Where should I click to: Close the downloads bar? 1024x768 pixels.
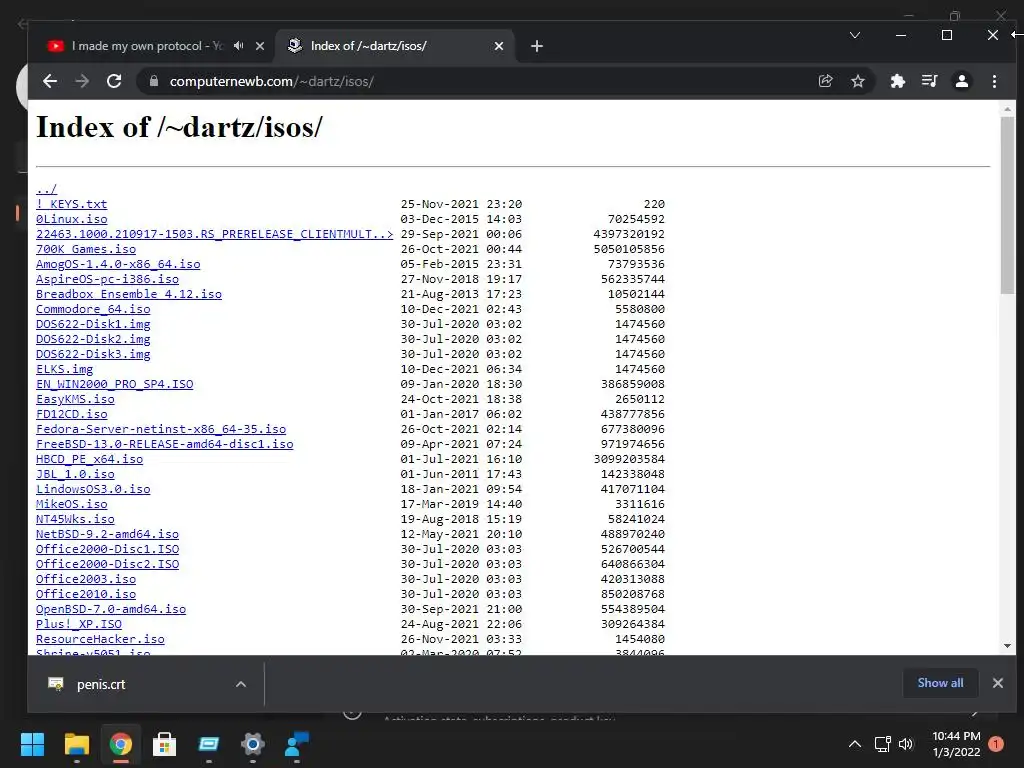(998, 683)
